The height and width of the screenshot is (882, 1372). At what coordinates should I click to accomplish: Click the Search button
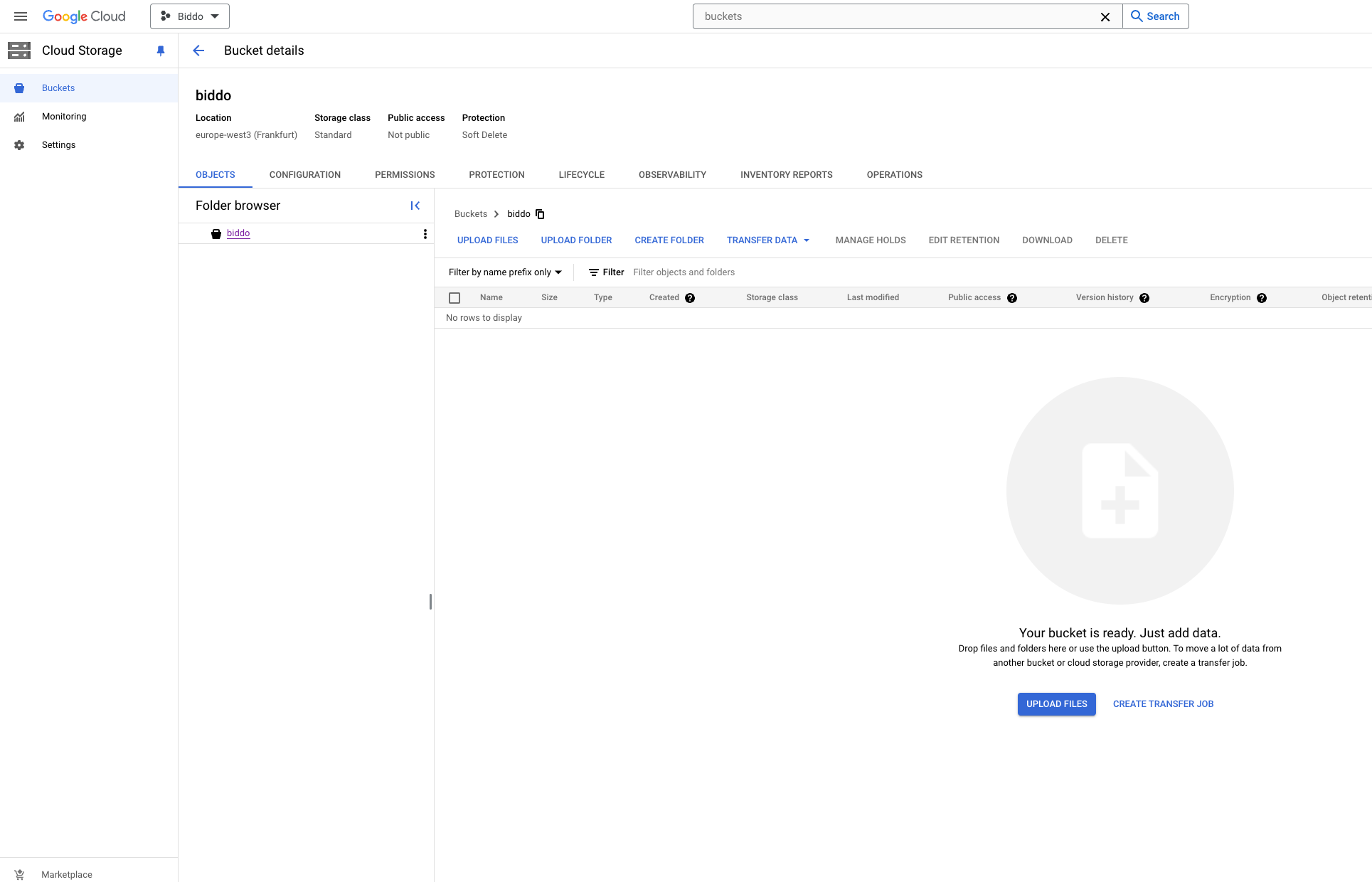pyautogui.click(x=1156, y=16)
